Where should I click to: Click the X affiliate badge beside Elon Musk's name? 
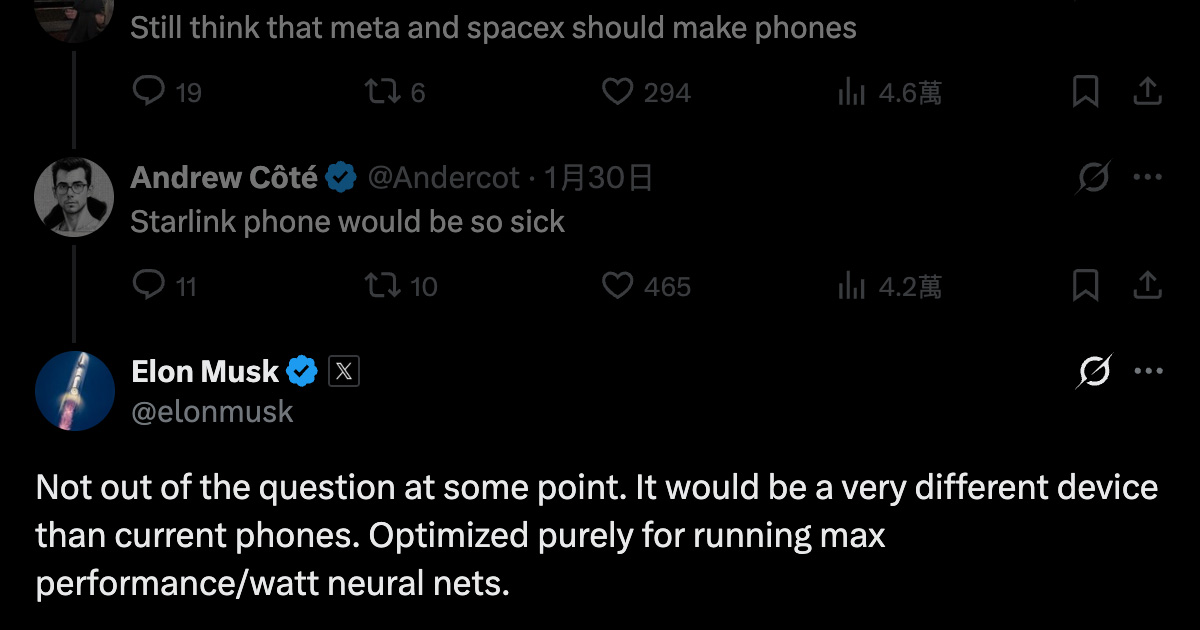[343, 370]
